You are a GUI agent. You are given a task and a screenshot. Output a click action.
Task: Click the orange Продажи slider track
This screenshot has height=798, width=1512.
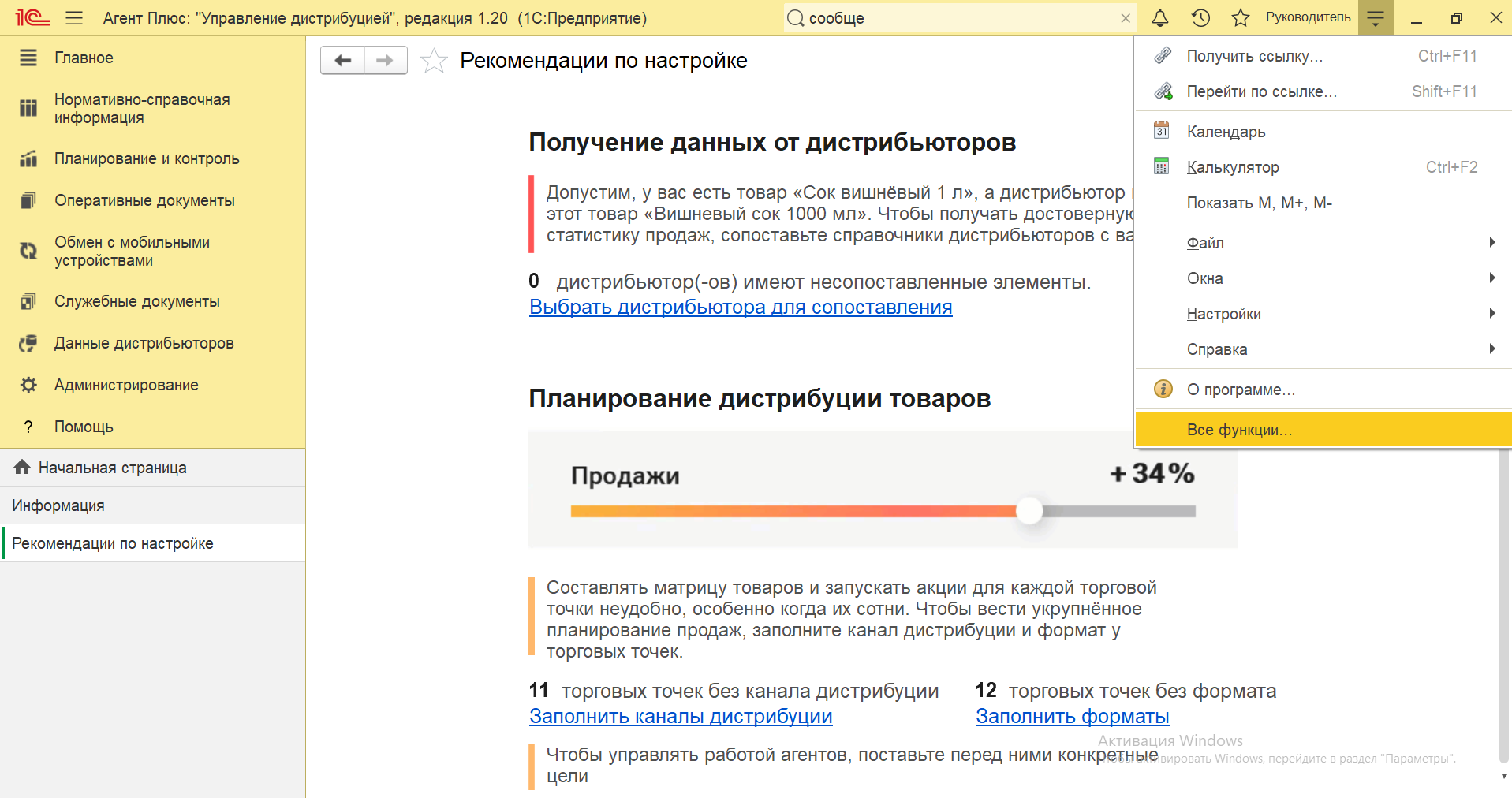coord(793,511)
